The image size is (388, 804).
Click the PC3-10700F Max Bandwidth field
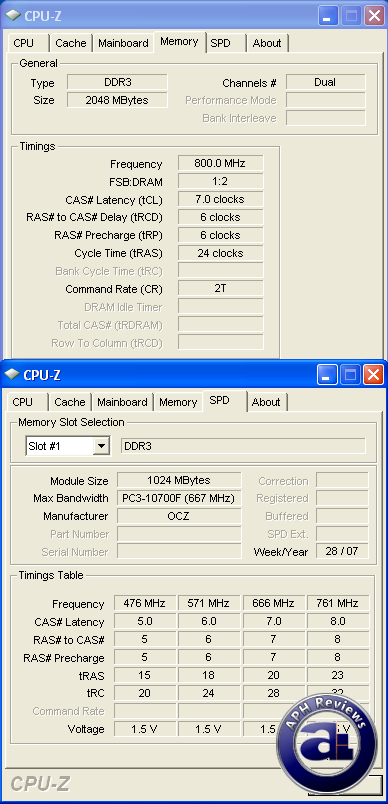coord(179,498)
